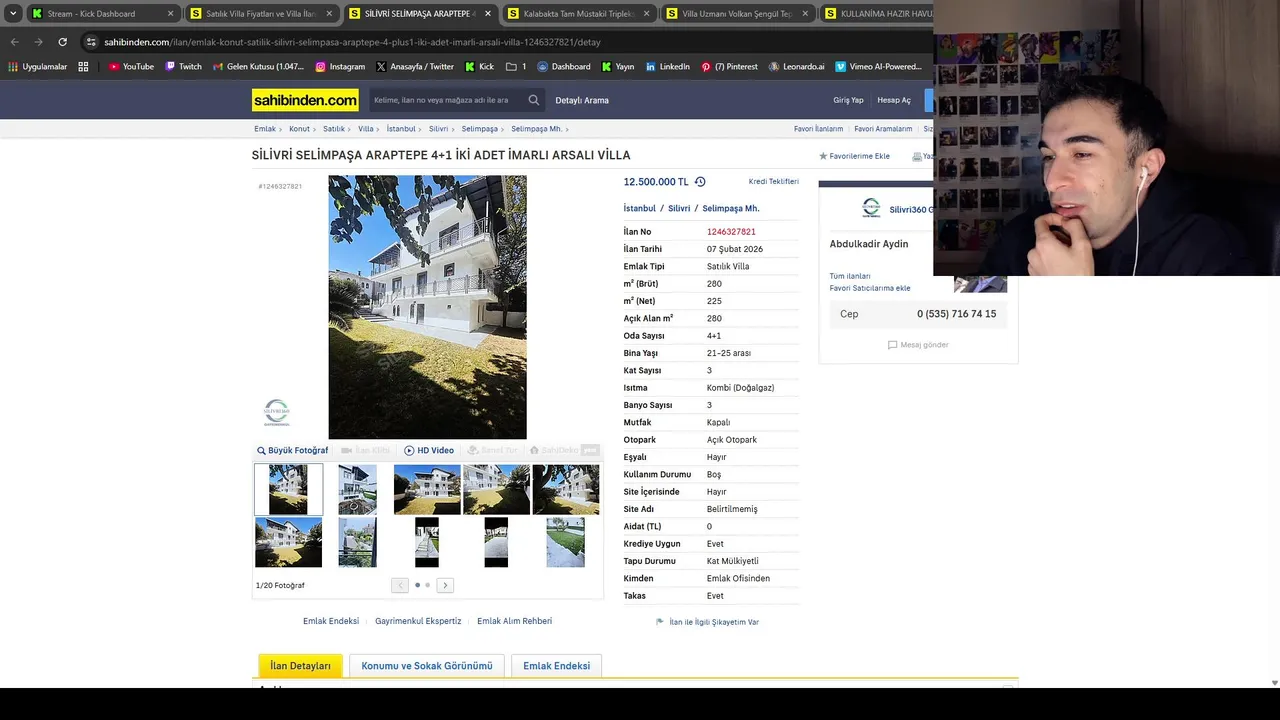Reload the page with refresh icon
The height and width of the screenshot is (720, 1280).
point(62,42)
